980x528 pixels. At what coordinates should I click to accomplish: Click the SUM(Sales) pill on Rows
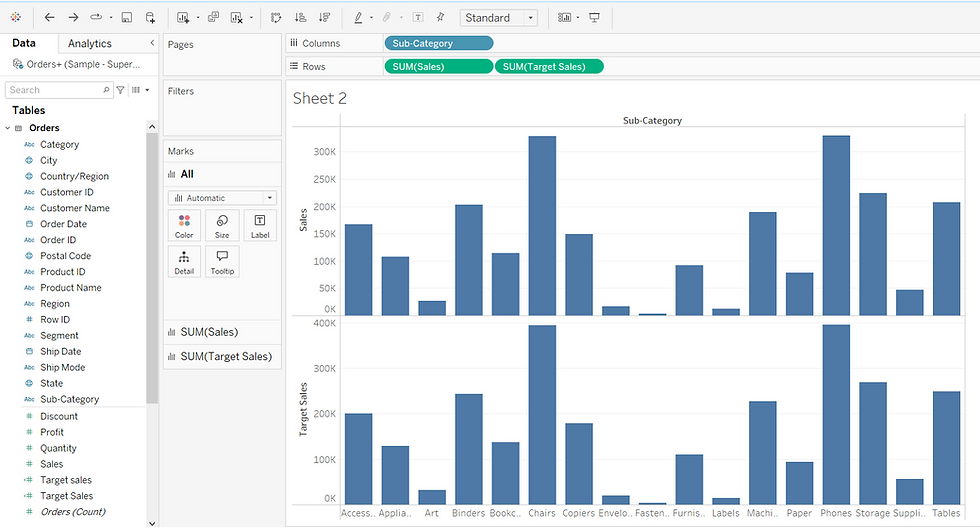(438, 66)
